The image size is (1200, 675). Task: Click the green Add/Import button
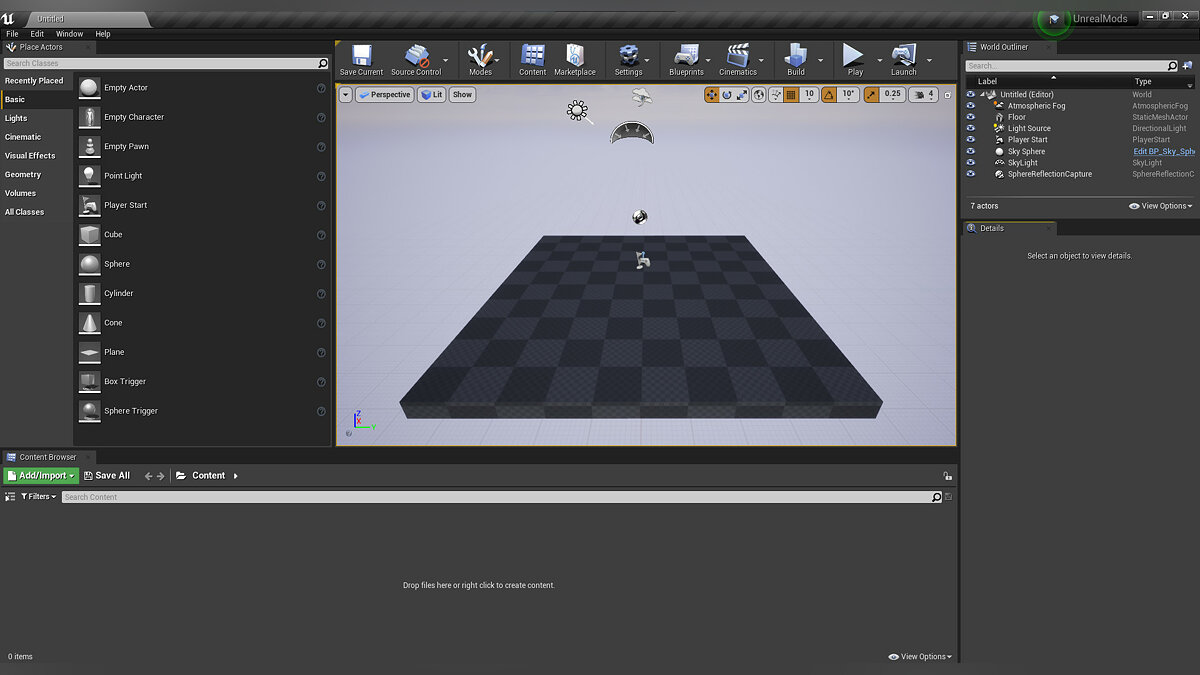tap(41, 476)
